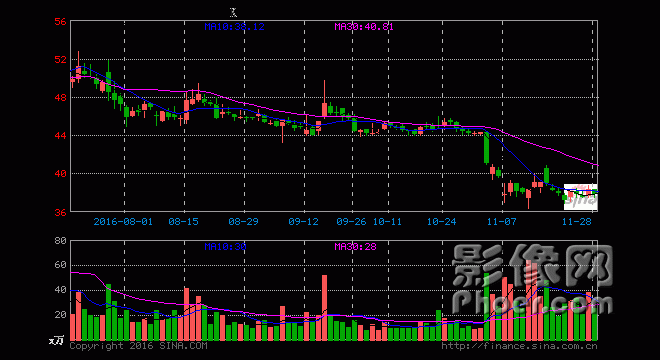Click the 08-29 date label
Screen dimensions: 660x360
click(x=243, y=221)
